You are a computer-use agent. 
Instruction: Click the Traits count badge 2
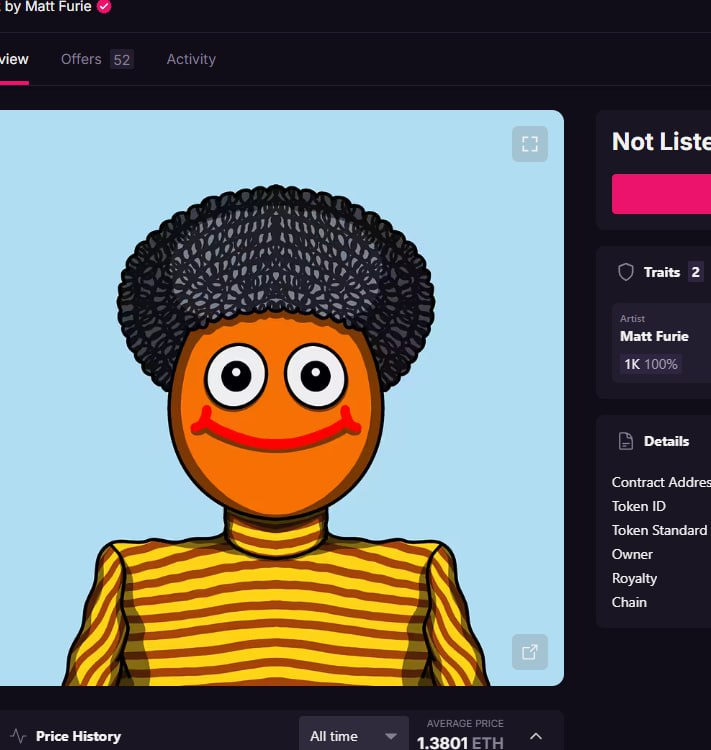tap(695, 272)
